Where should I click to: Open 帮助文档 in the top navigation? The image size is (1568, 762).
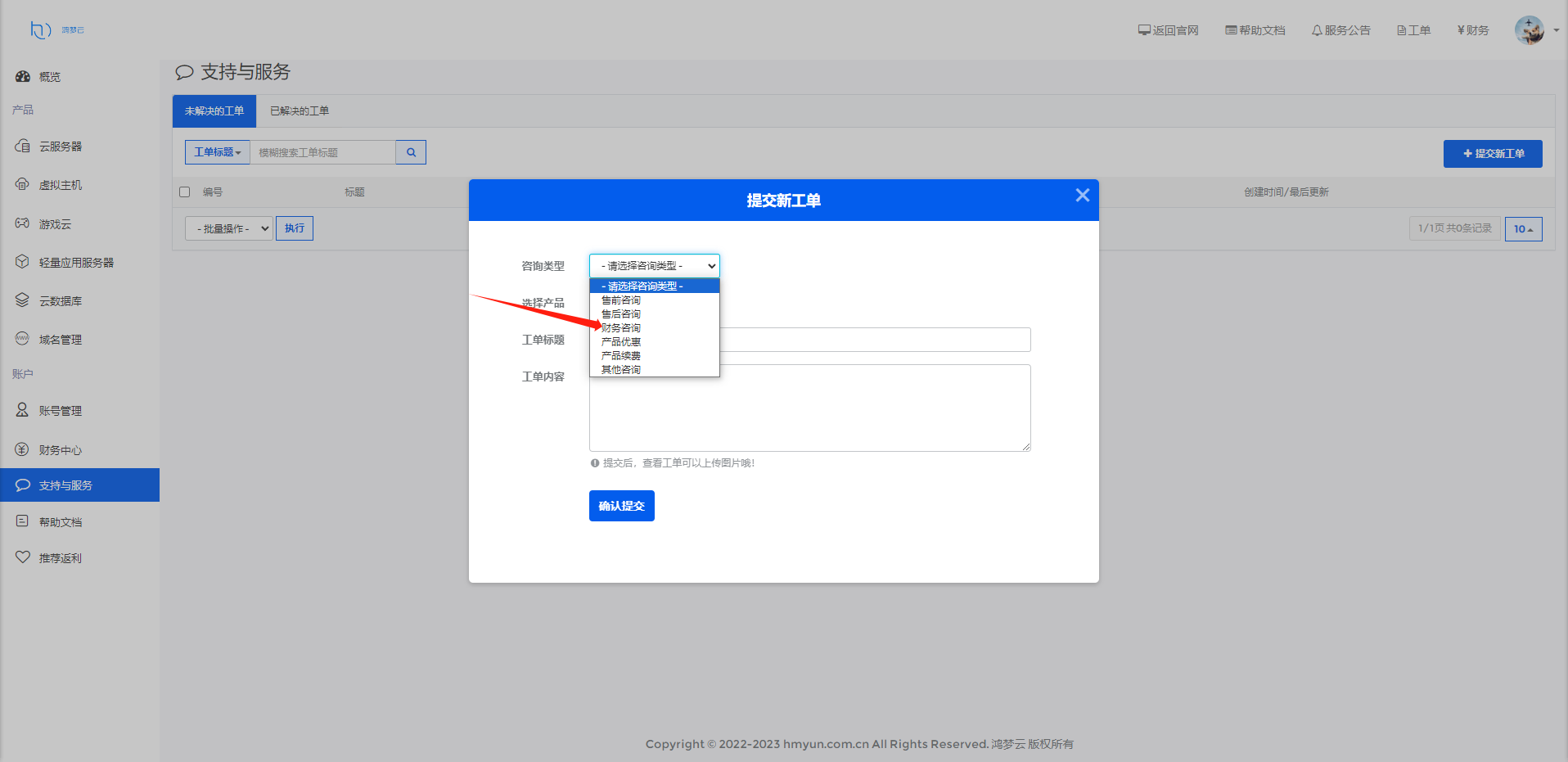pyautogui.click(x=1255, y=30)
